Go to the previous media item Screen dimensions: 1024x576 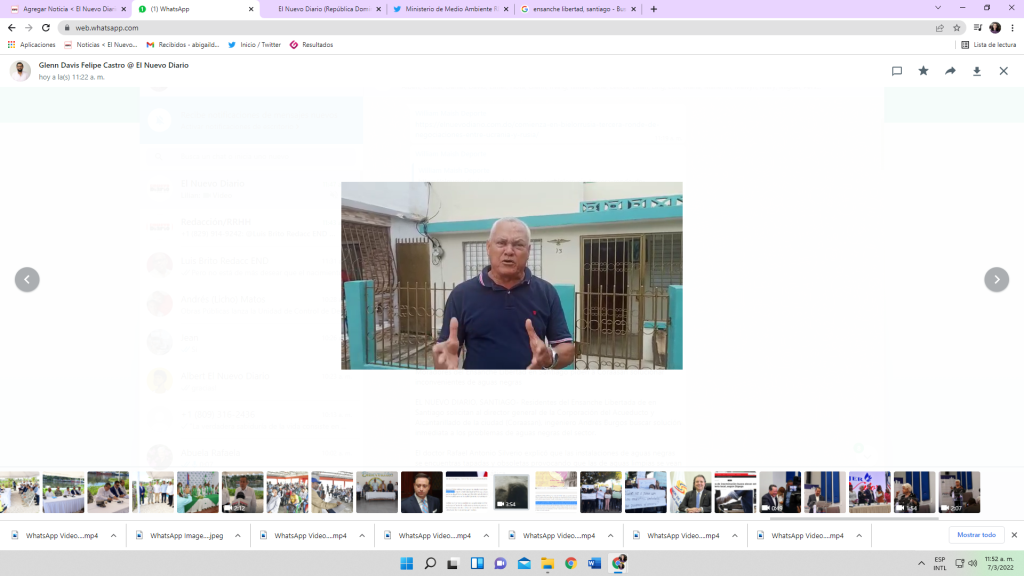pyautogui.click(x=27, y=280)
